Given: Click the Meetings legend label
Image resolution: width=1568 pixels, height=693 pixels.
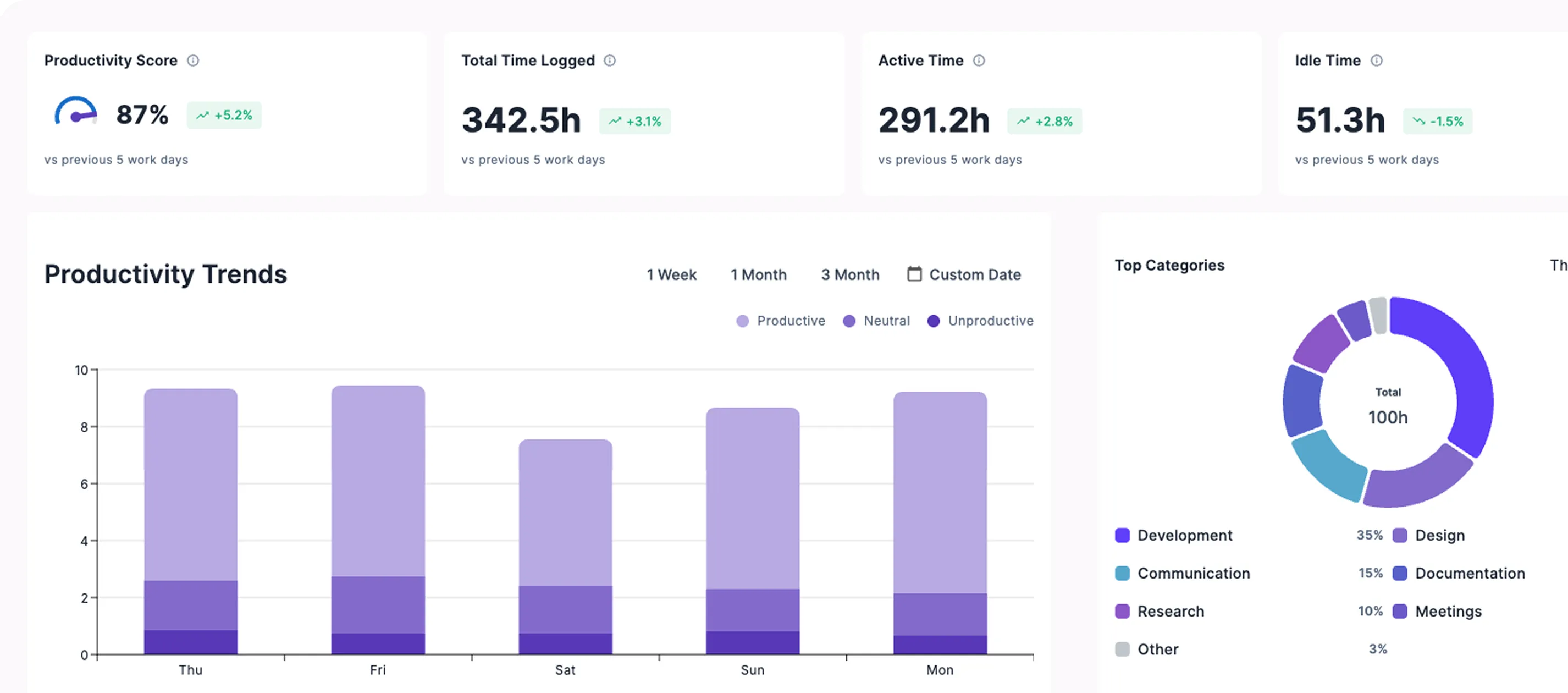Looking at the screenshot, I should [x=1448, y=612].
